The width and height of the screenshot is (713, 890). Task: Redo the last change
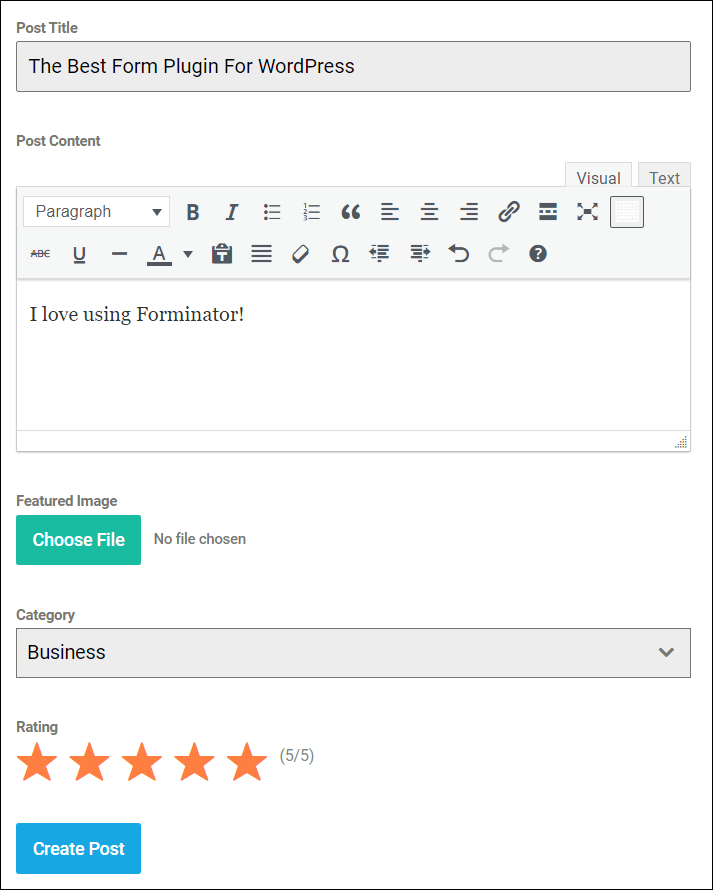(498, 253)
